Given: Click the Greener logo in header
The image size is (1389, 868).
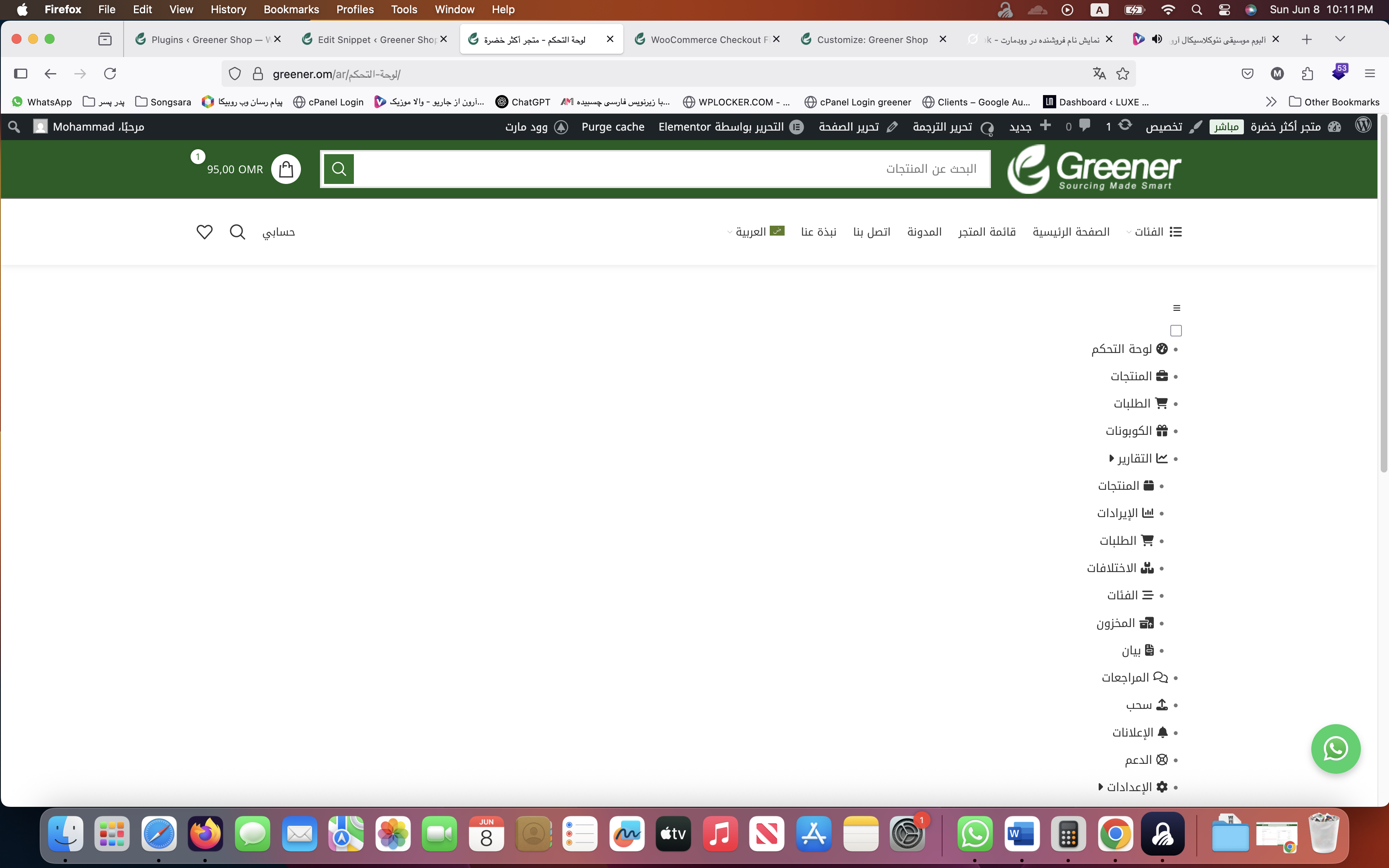Looking at the screenshot, I should 1094,169.
